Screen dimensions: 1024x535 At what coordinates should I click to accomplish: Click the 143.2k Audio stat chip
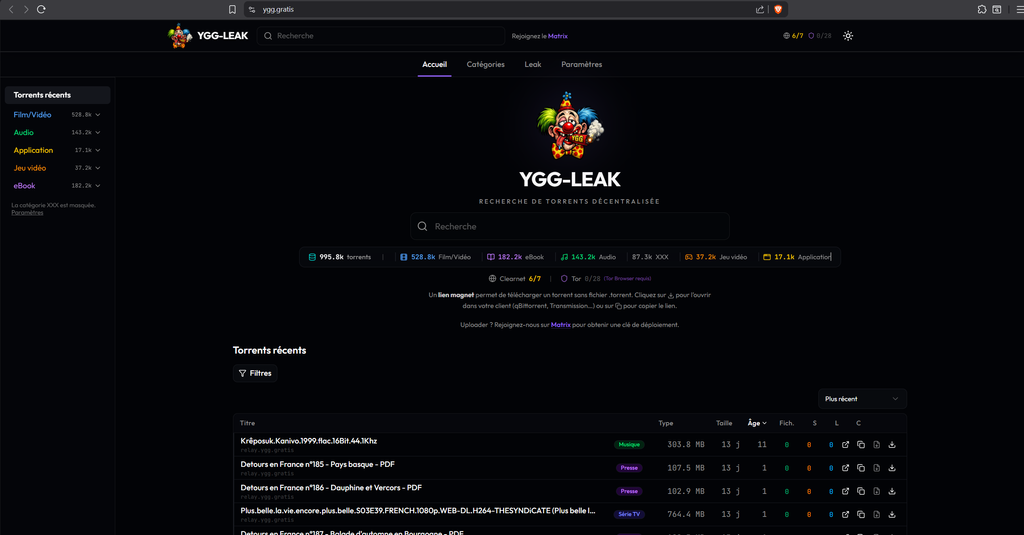click(x=588, y=257)
